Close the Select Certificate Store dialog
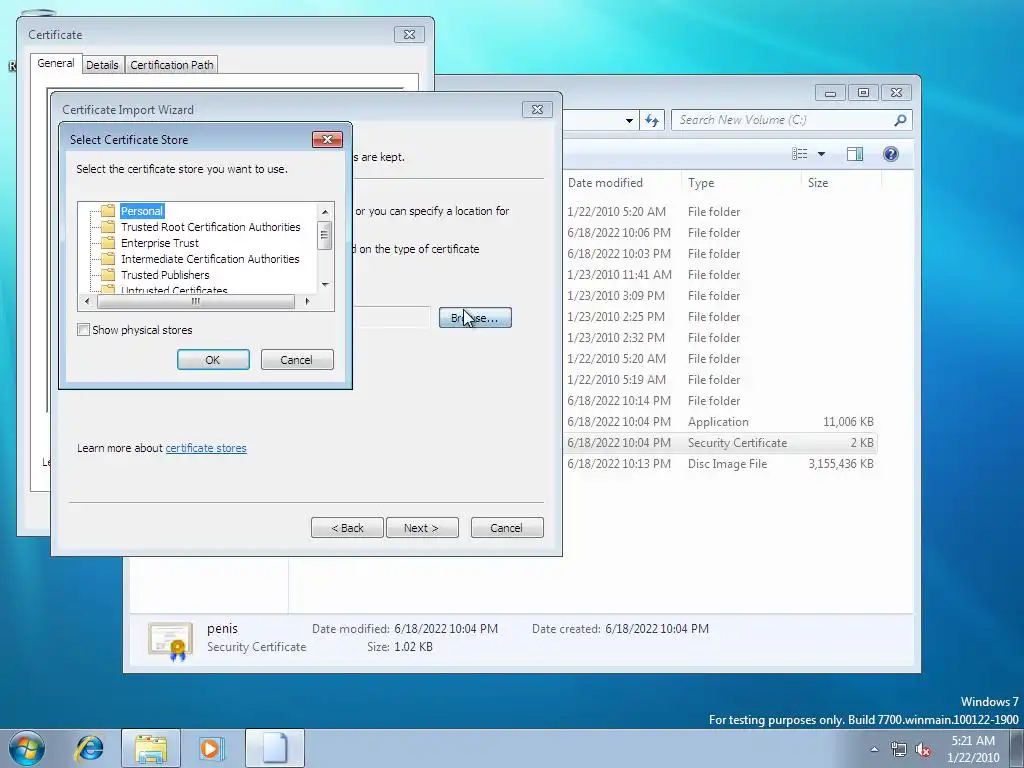 pos(327,139)
